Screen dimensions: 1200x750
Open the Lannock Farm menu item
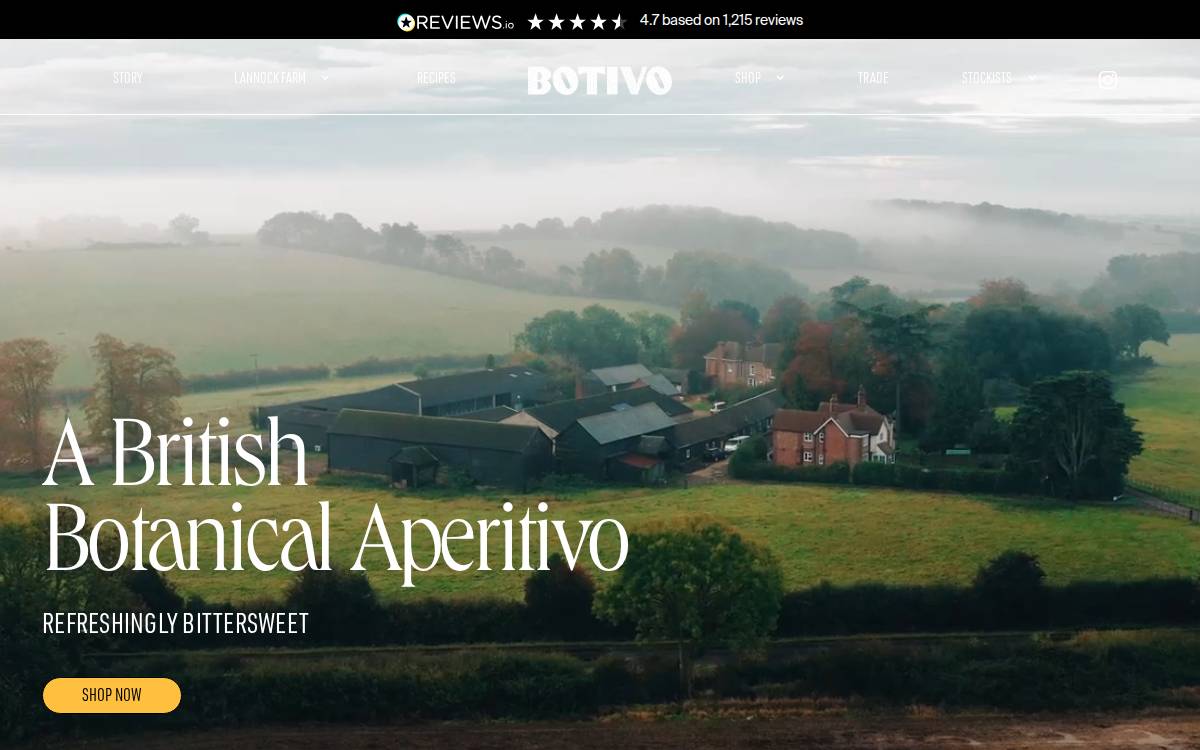[x=270, y=78]
